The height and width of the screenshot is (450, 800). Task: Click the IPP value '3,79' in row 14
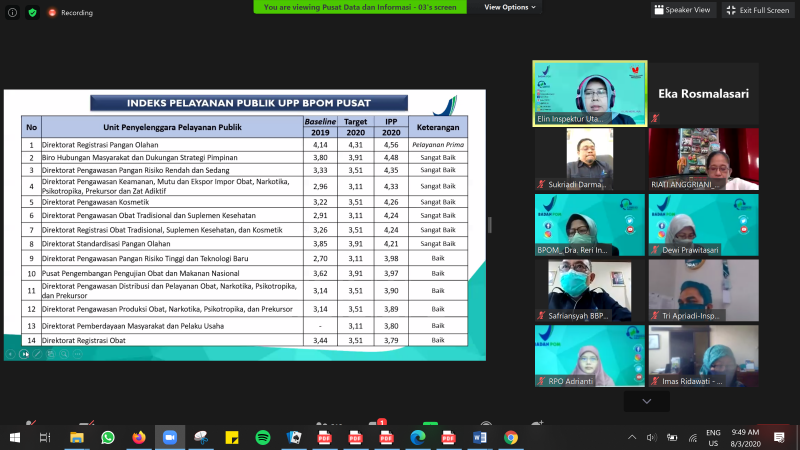391,340
